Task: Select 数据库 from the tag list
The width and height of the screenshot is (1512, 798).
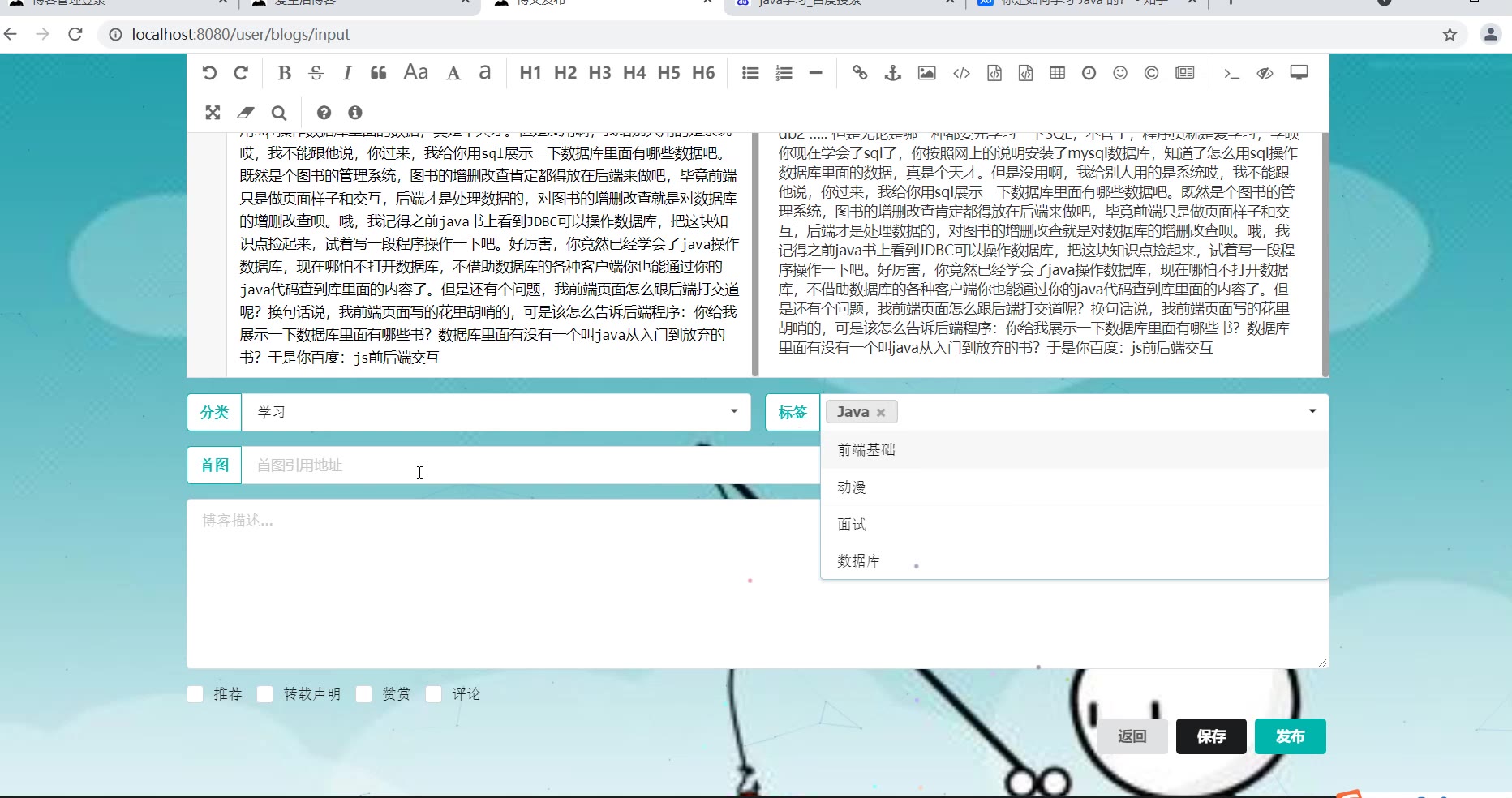Action: (1074, 561)
